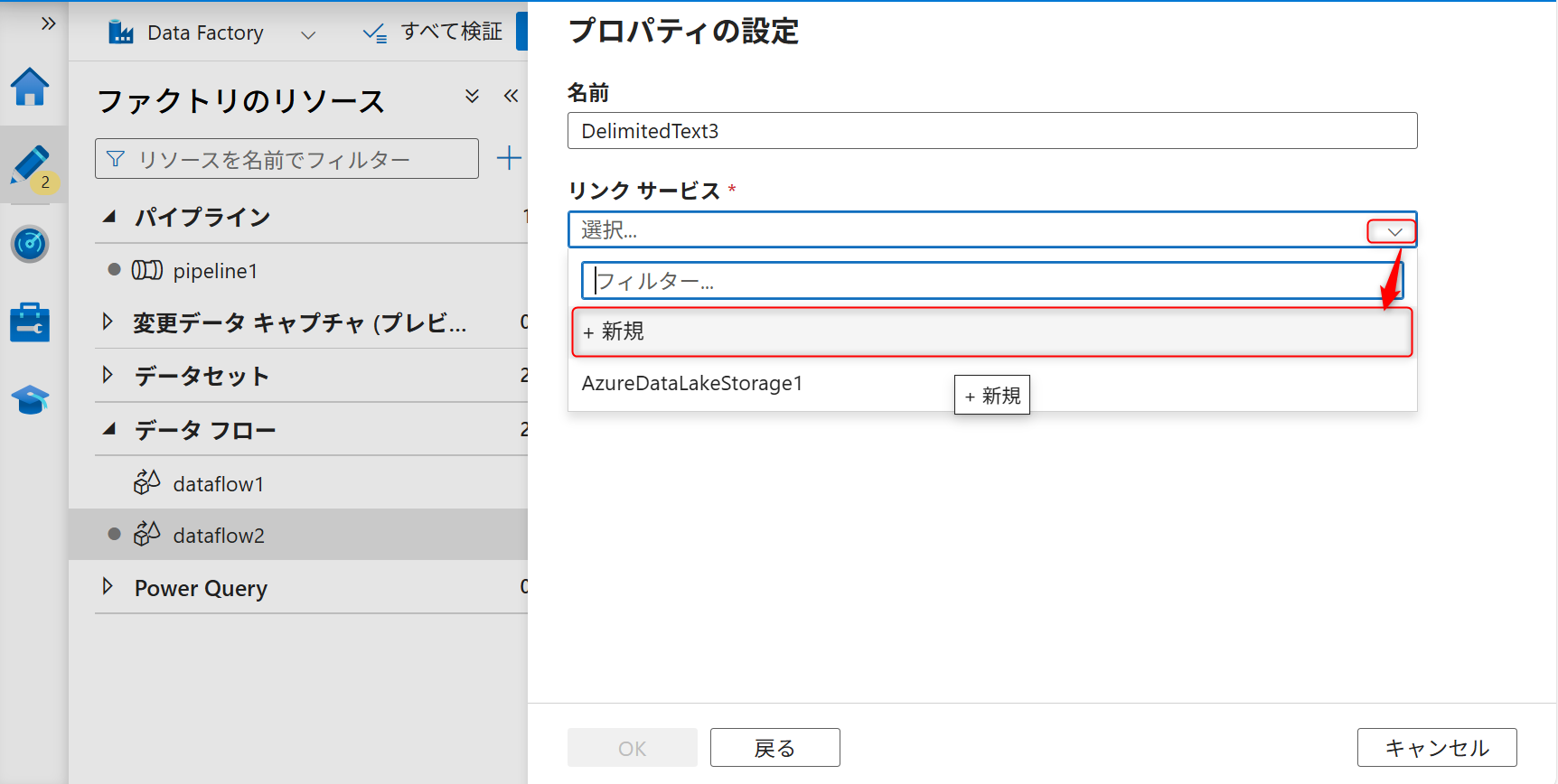Open the Data Factory dropdown chevron
This screenshot has width=1558, height=784.
(x=308, y=34)
